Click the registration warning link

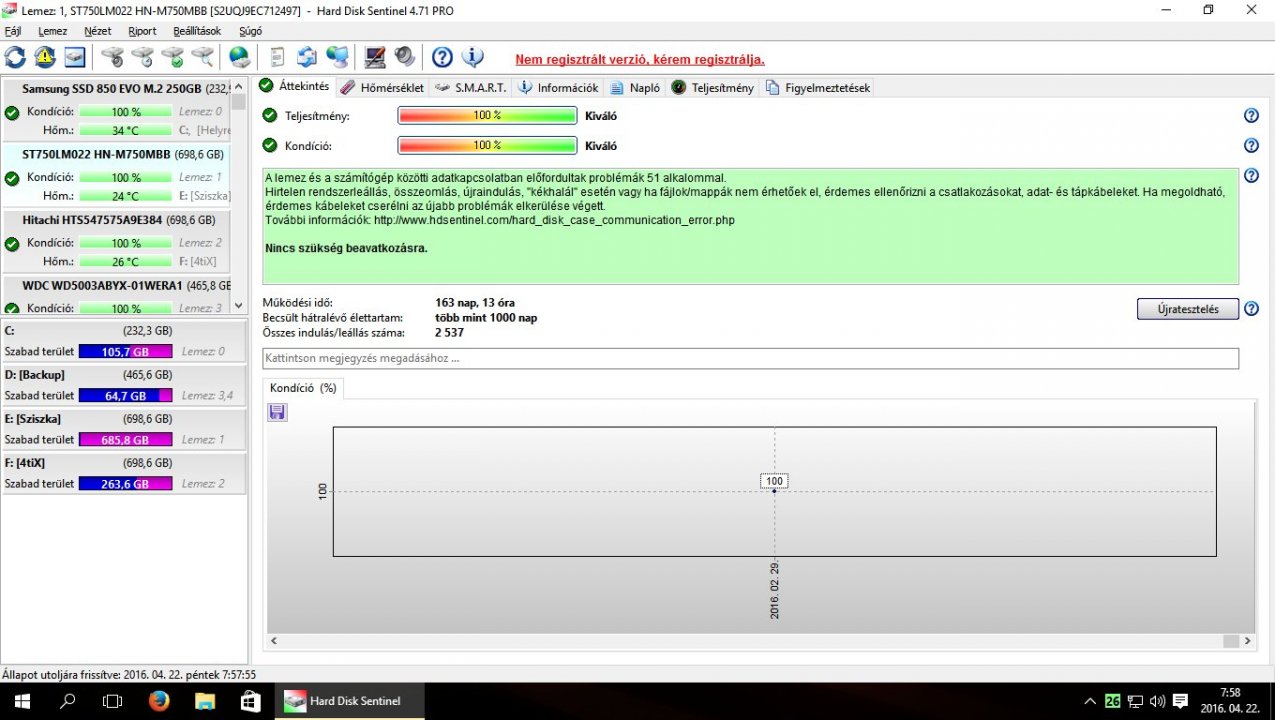tap(639, 59)
